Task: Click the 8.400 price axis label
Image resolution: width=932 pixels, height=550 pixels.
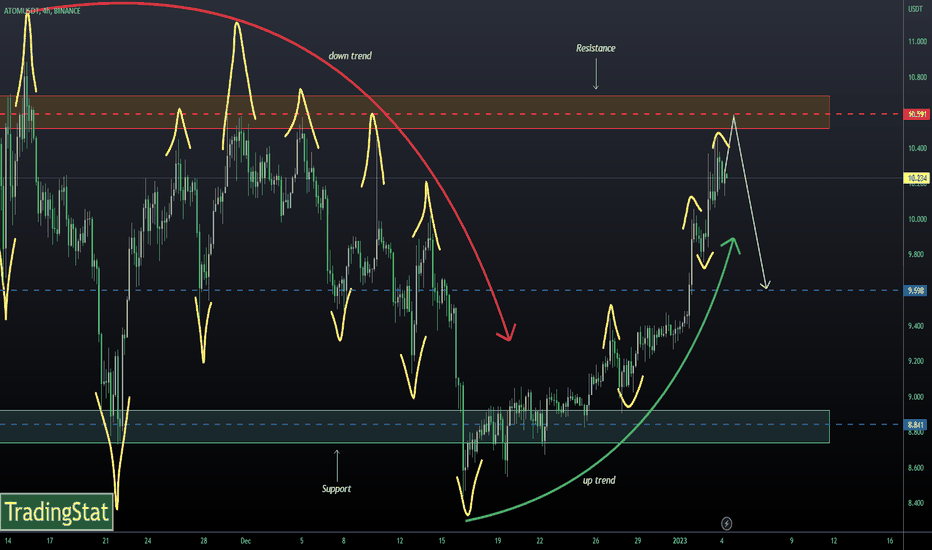Action: pos(916,503)
